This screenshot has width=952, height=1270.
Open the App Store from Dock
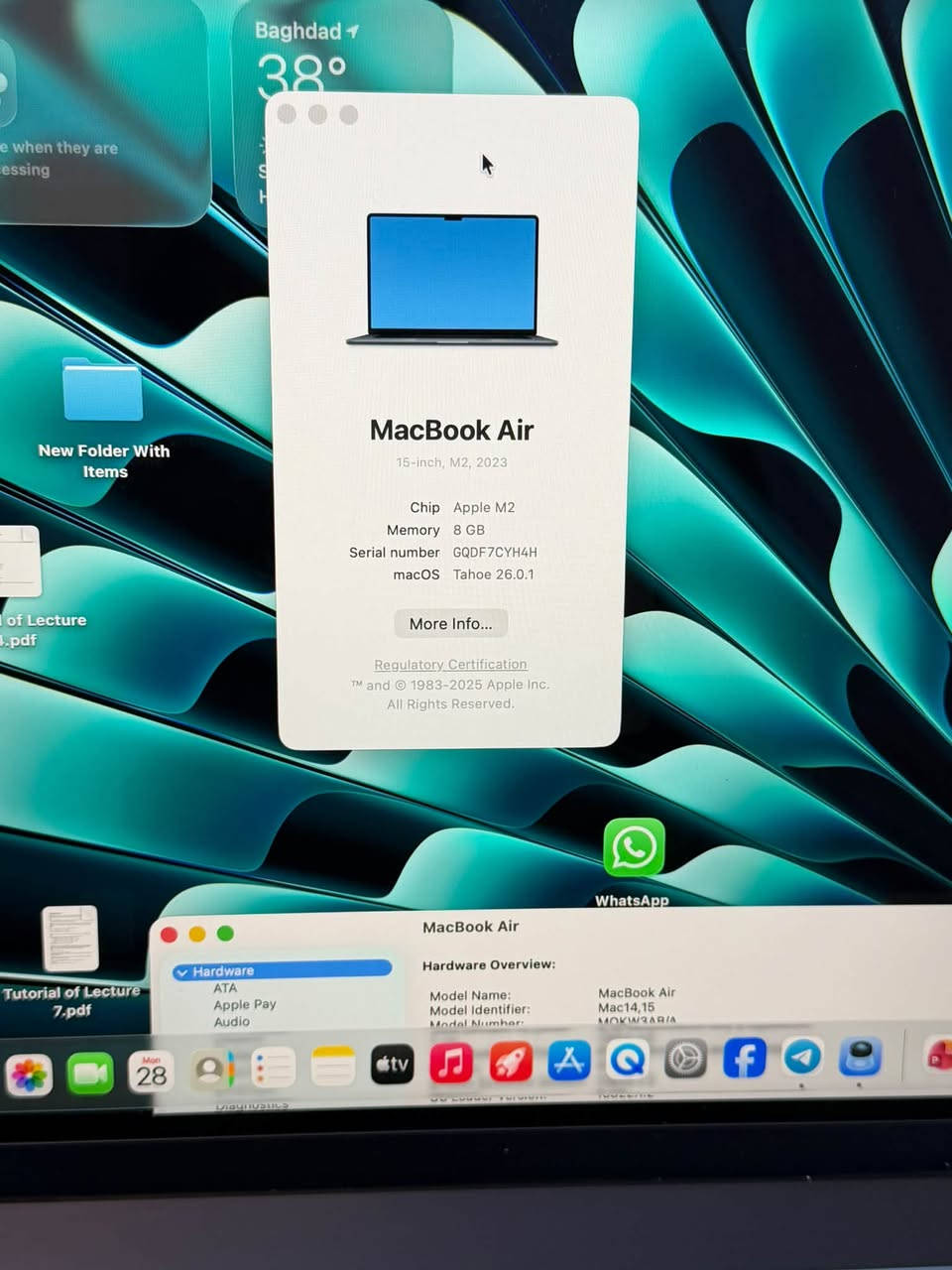point(568,1061)
